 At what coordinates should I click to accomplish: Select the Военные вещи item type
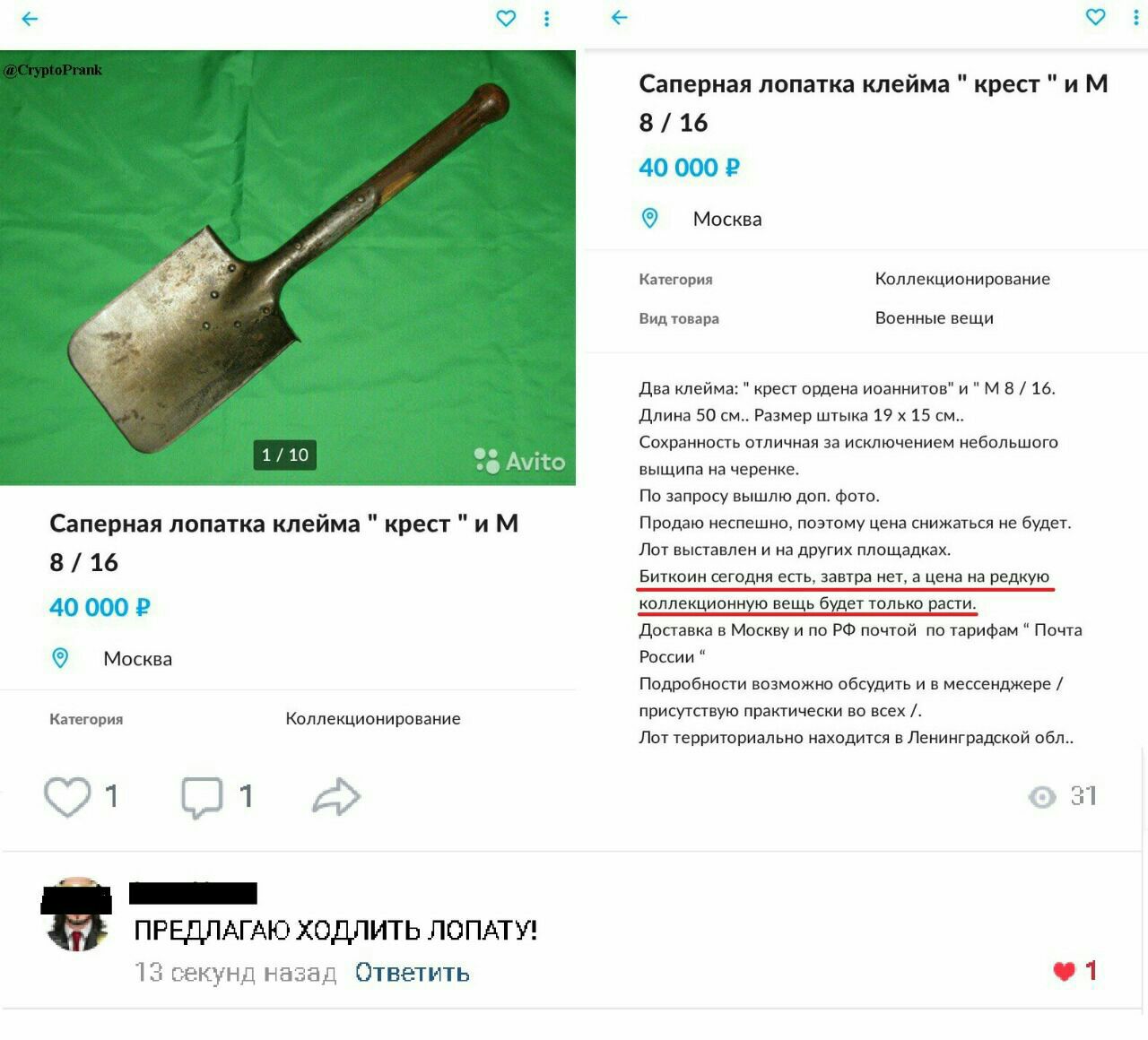coord(934,318)
